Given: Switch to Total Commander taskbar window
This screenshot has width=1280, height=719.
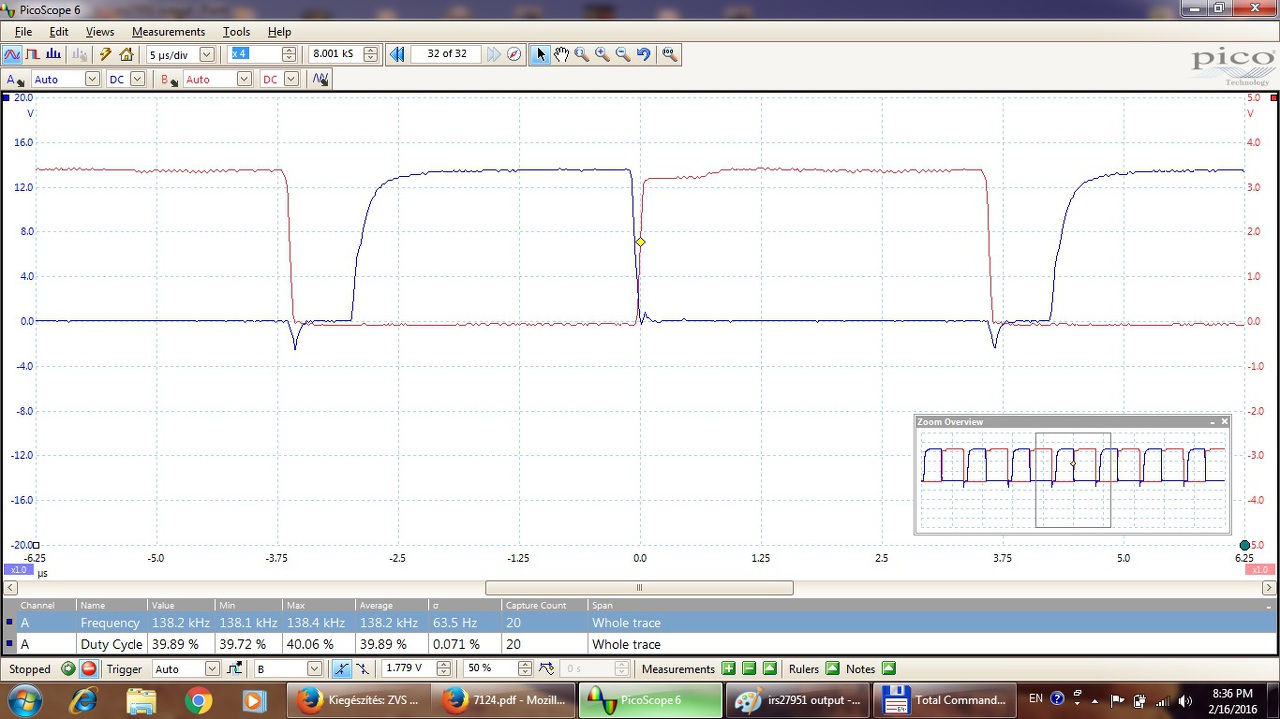Looking at the screenshot, I should click(x=945, y=701).
